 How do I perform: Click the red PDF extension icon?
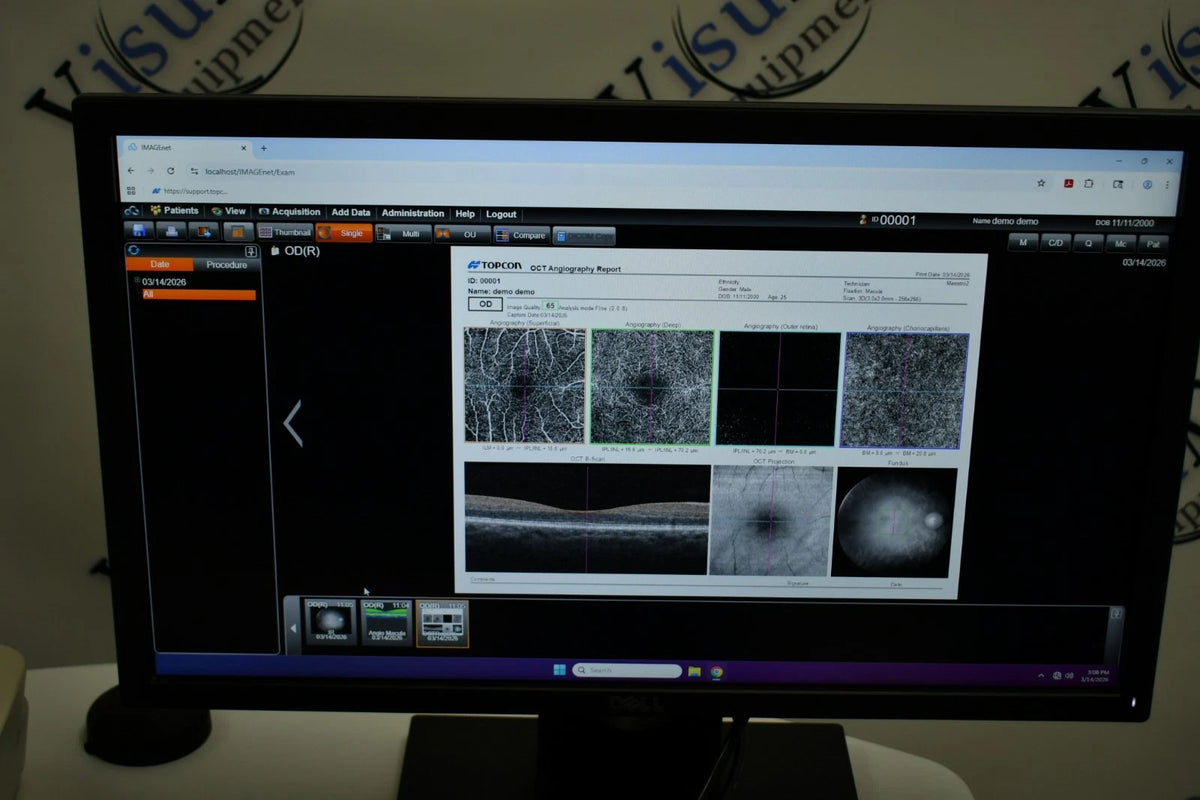pos(1068,184)
